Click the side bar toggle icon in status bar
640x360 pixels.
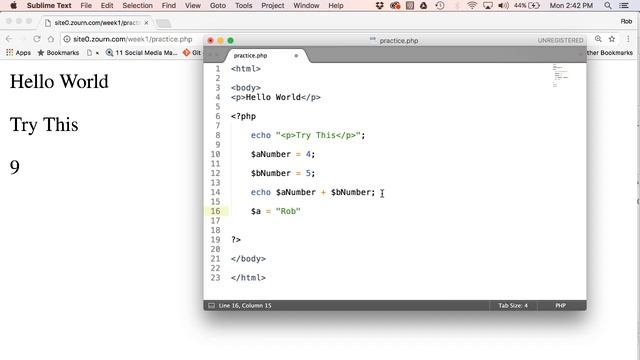(x=211, y=305)
